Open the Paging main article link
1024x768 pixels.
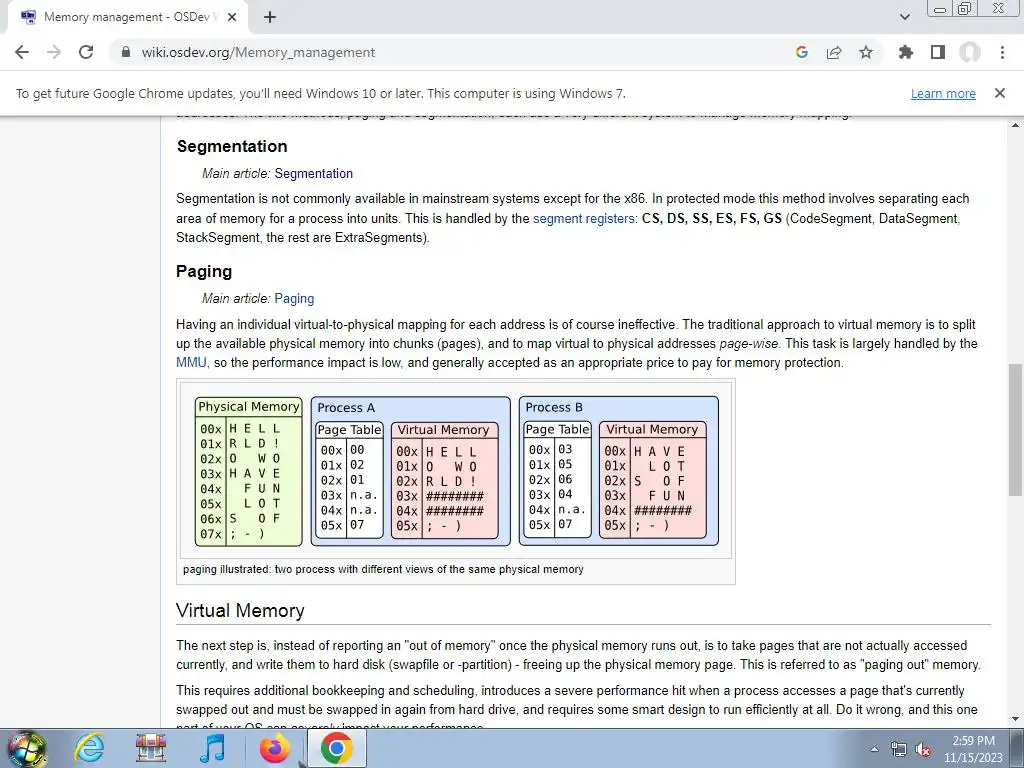[294, 298]
